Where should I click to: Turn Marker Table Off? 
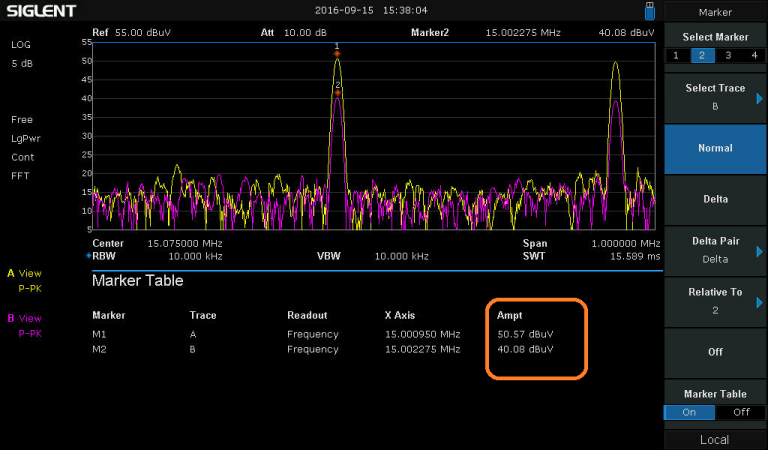pyautogui.click(x=741, y=411)
